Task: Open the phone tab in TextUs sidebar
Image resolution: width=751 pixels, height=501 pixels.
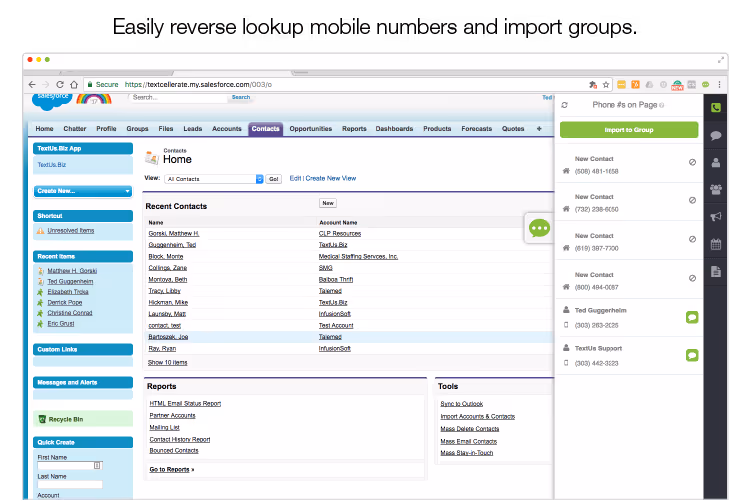Action: (x=716, y=108)
